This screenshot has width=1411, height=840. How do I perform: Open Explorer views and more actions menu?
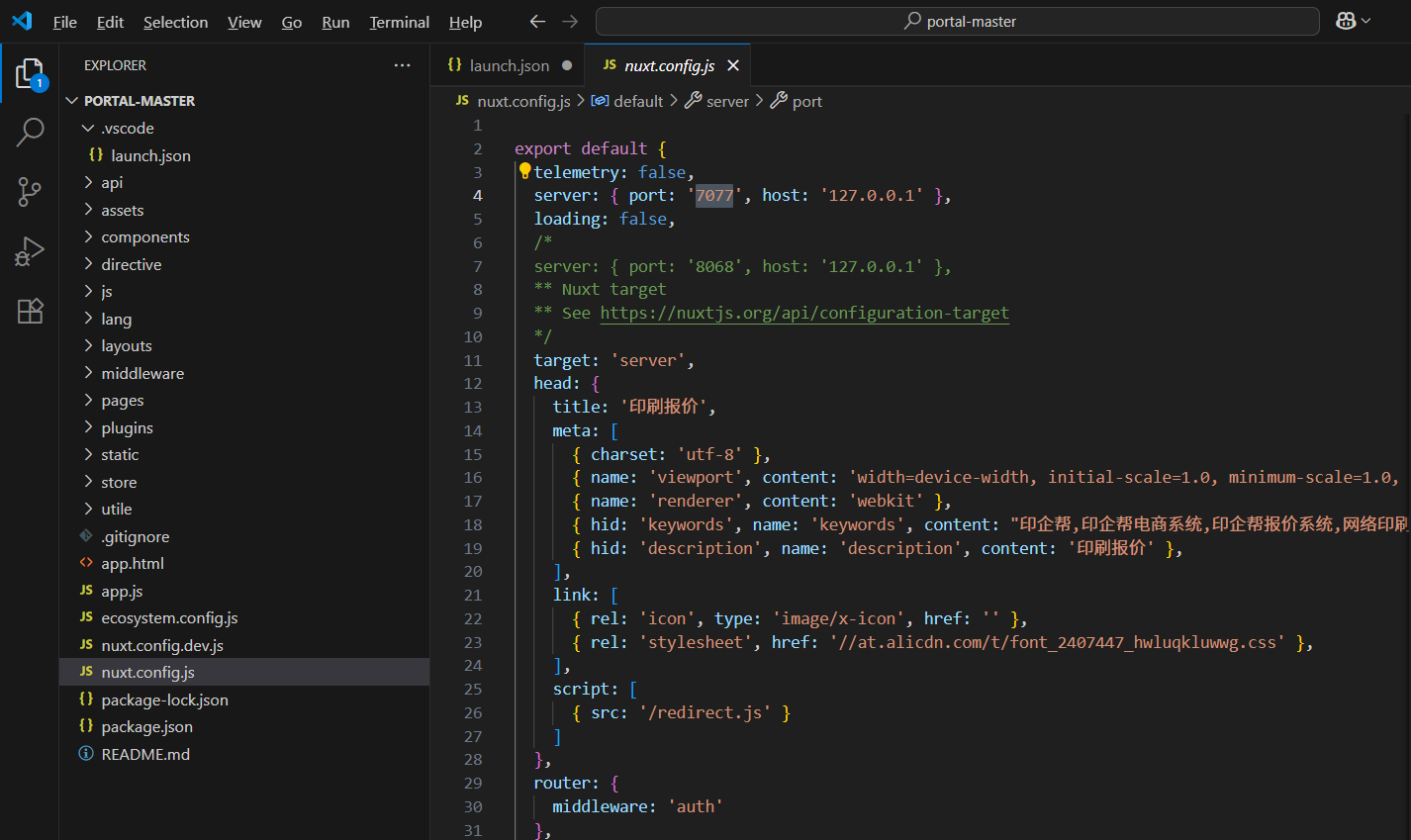tap(402, 65)
